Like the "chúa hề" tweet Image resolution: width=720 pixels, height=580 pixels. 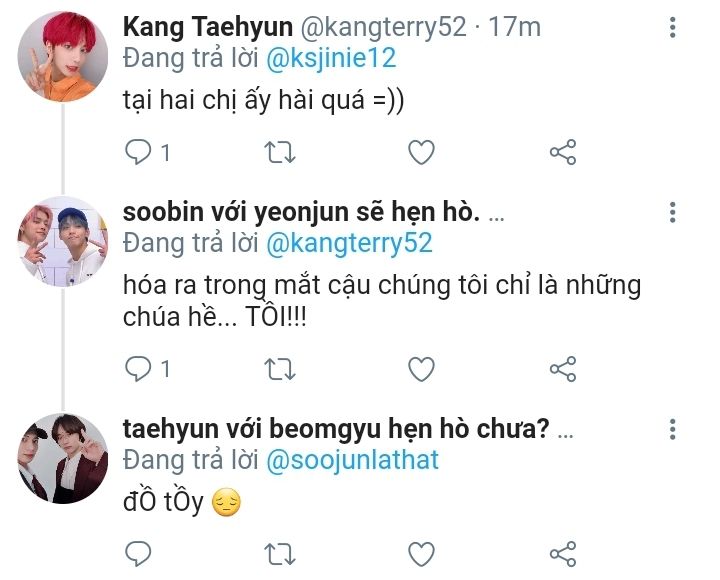(422, 368)
